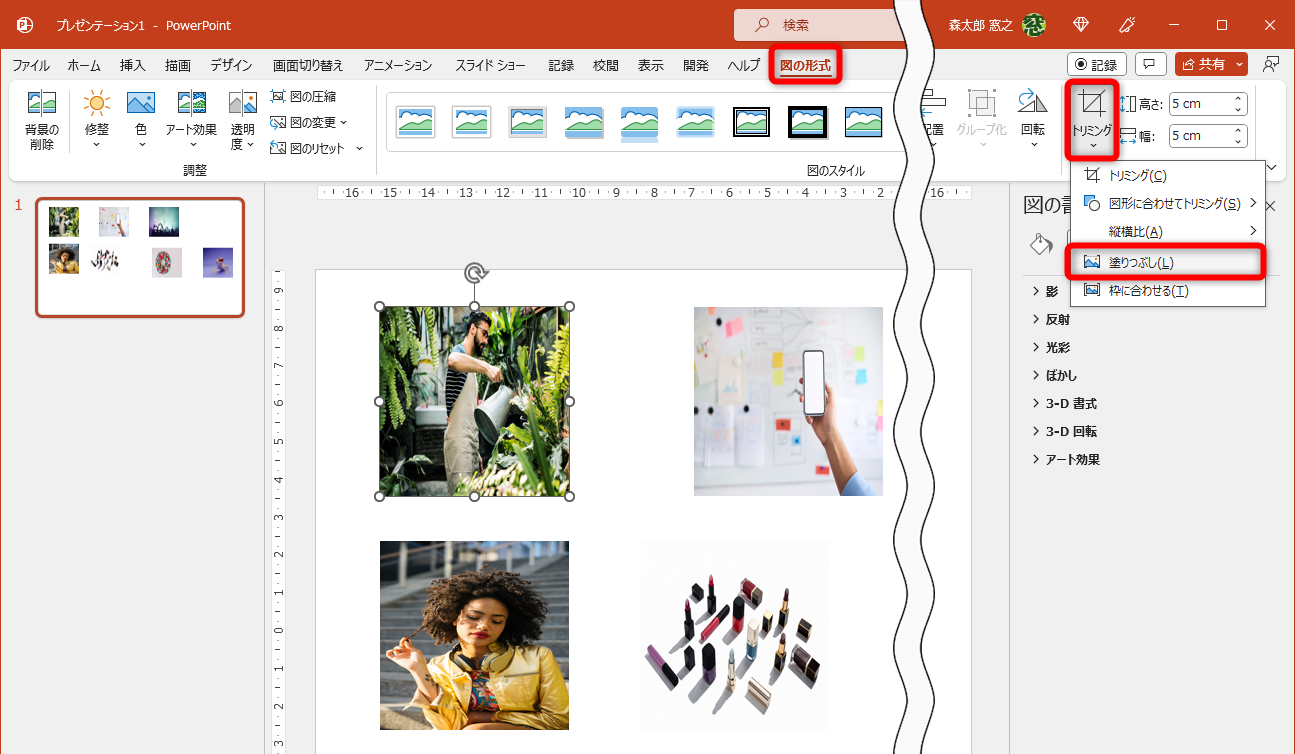
Task: Choose 塗りつぶし(L) from the crop menu
Action: click(x=1167, y=262)
